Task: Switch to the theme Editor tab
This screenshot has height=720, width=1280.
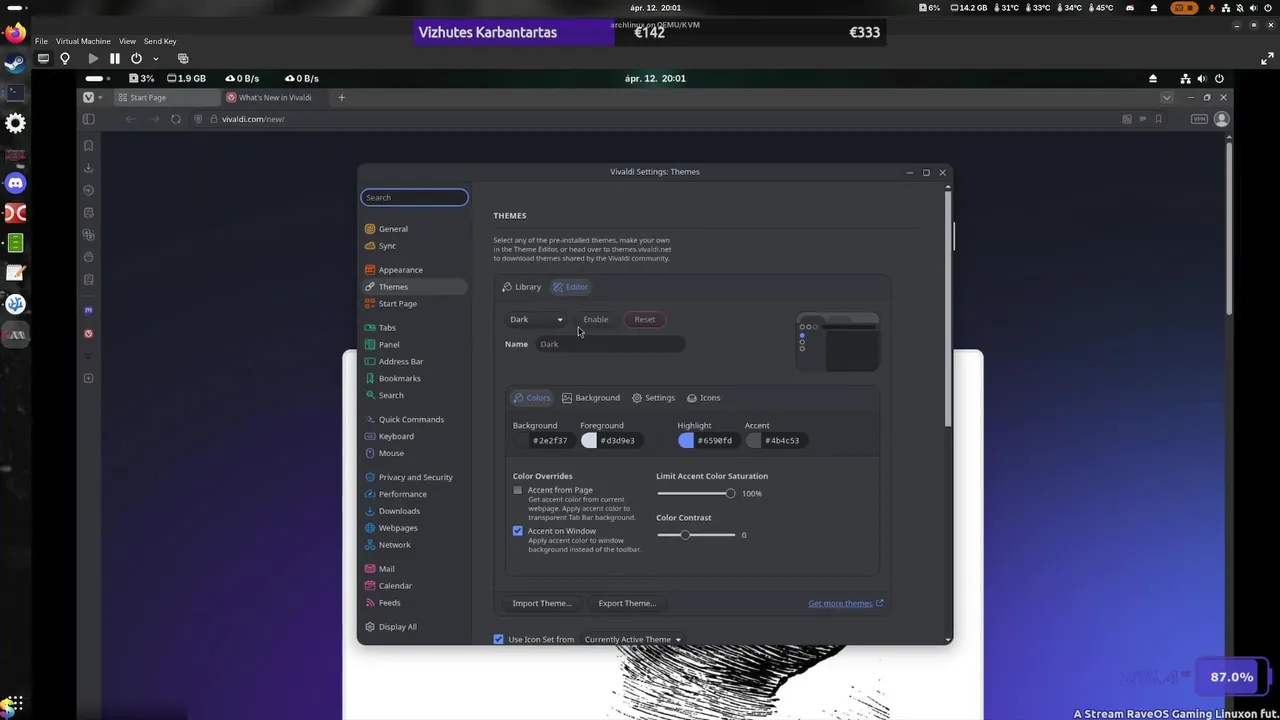Action: coord(571,287)
